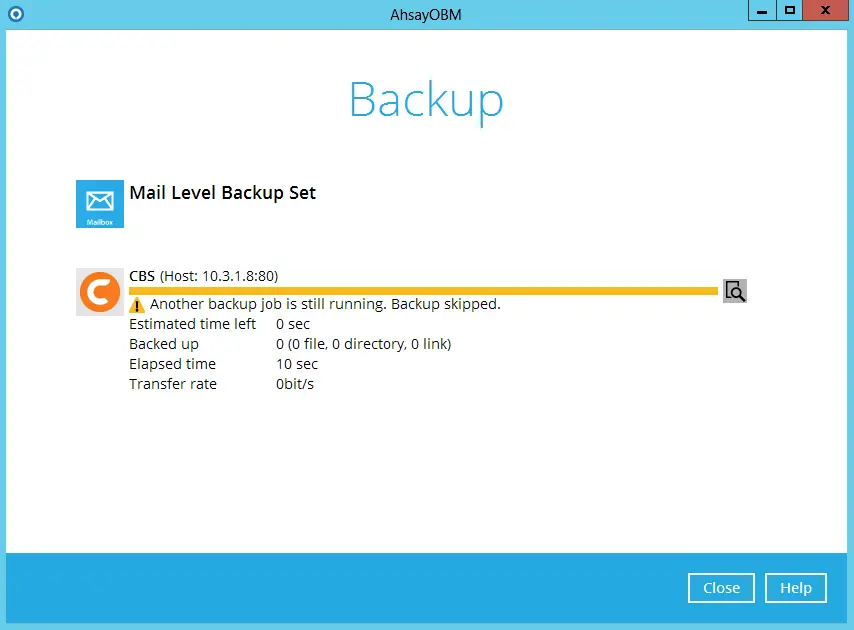
Task: Select the orange CBS destination icon
Action: tap(99, 293)
